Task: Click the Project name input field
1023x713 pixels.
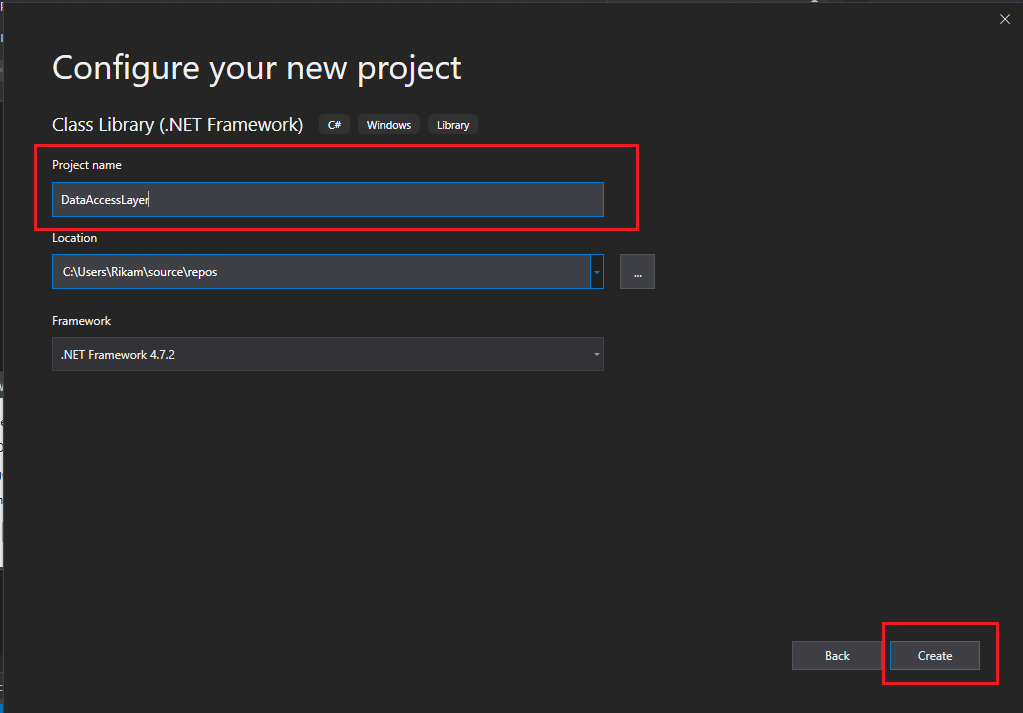Action: [x=327, y=199]
